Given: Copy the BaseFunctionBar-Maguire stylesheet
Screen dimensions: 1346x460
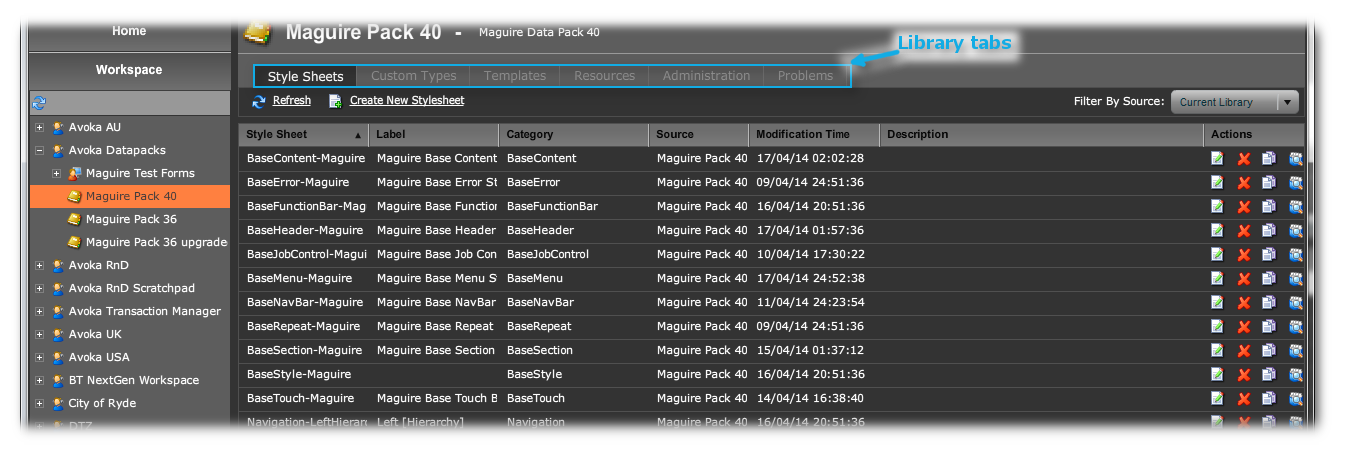Looking at the screenshot, I should (1269, 206).
